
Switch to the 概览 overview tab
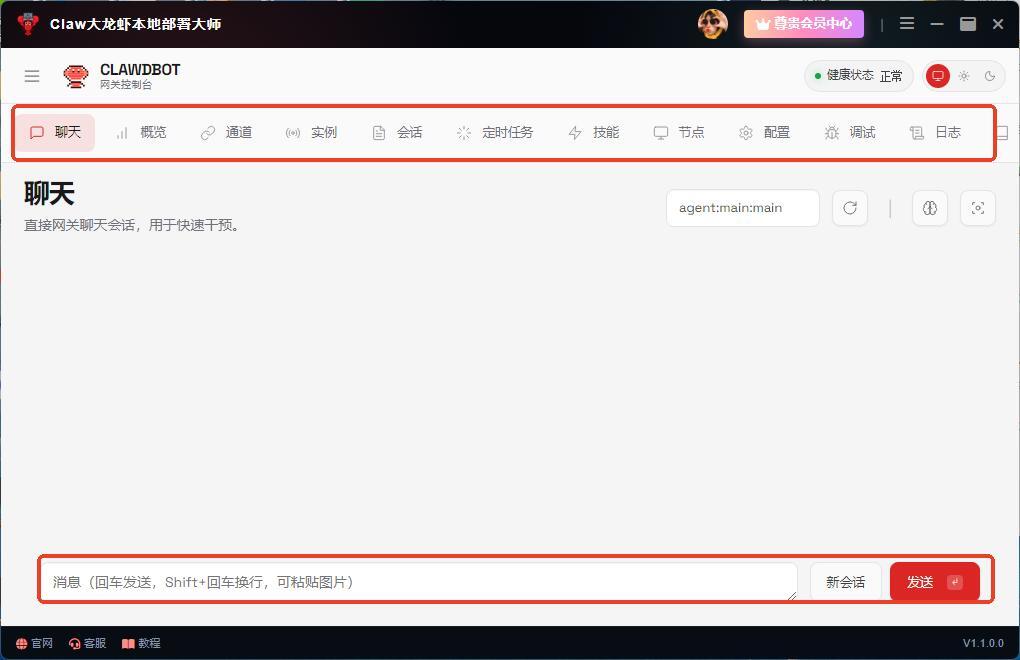tap(141, 133)
